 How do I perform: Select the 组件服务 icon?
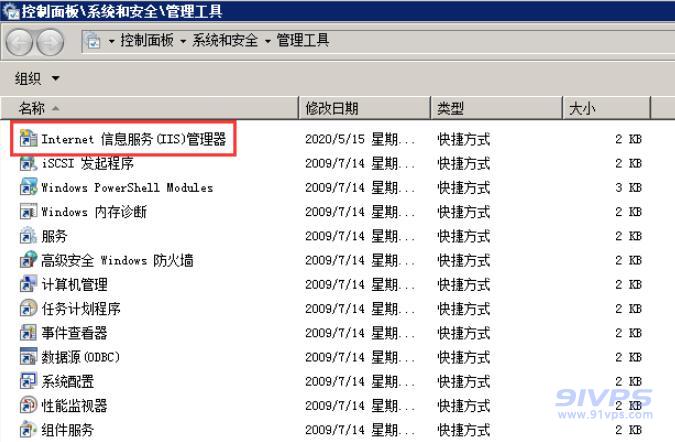[28, 429]
